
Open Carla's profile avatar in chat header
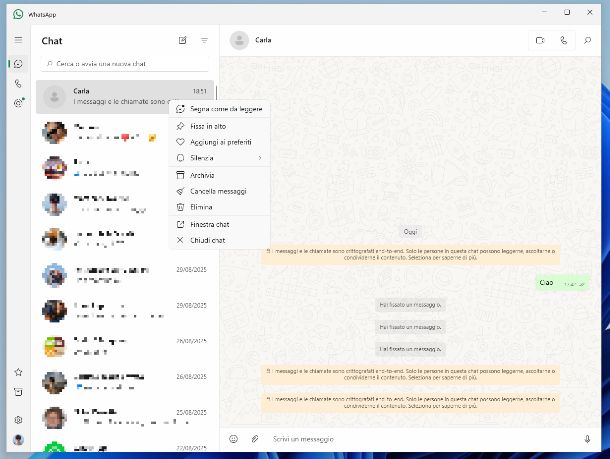239,40
